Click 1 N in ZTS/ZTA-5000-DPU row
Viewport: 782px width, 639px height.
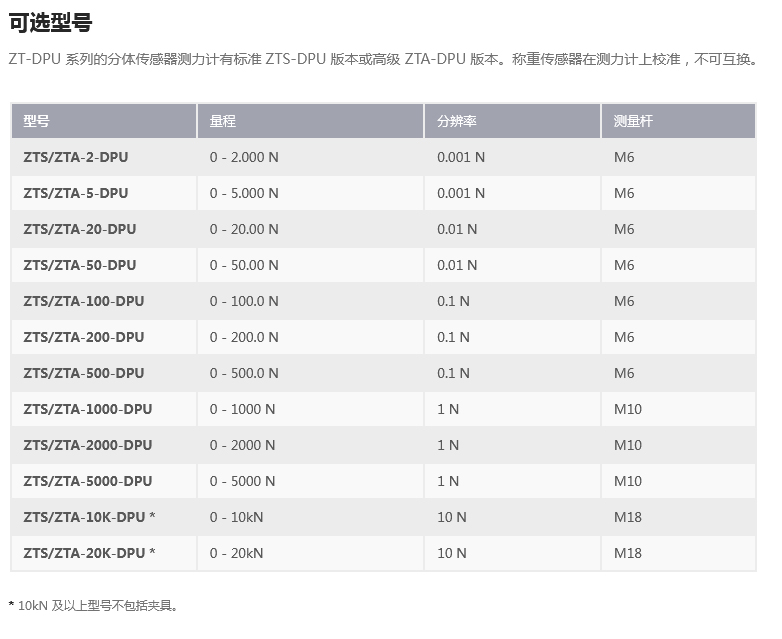[x=448, y=481]
